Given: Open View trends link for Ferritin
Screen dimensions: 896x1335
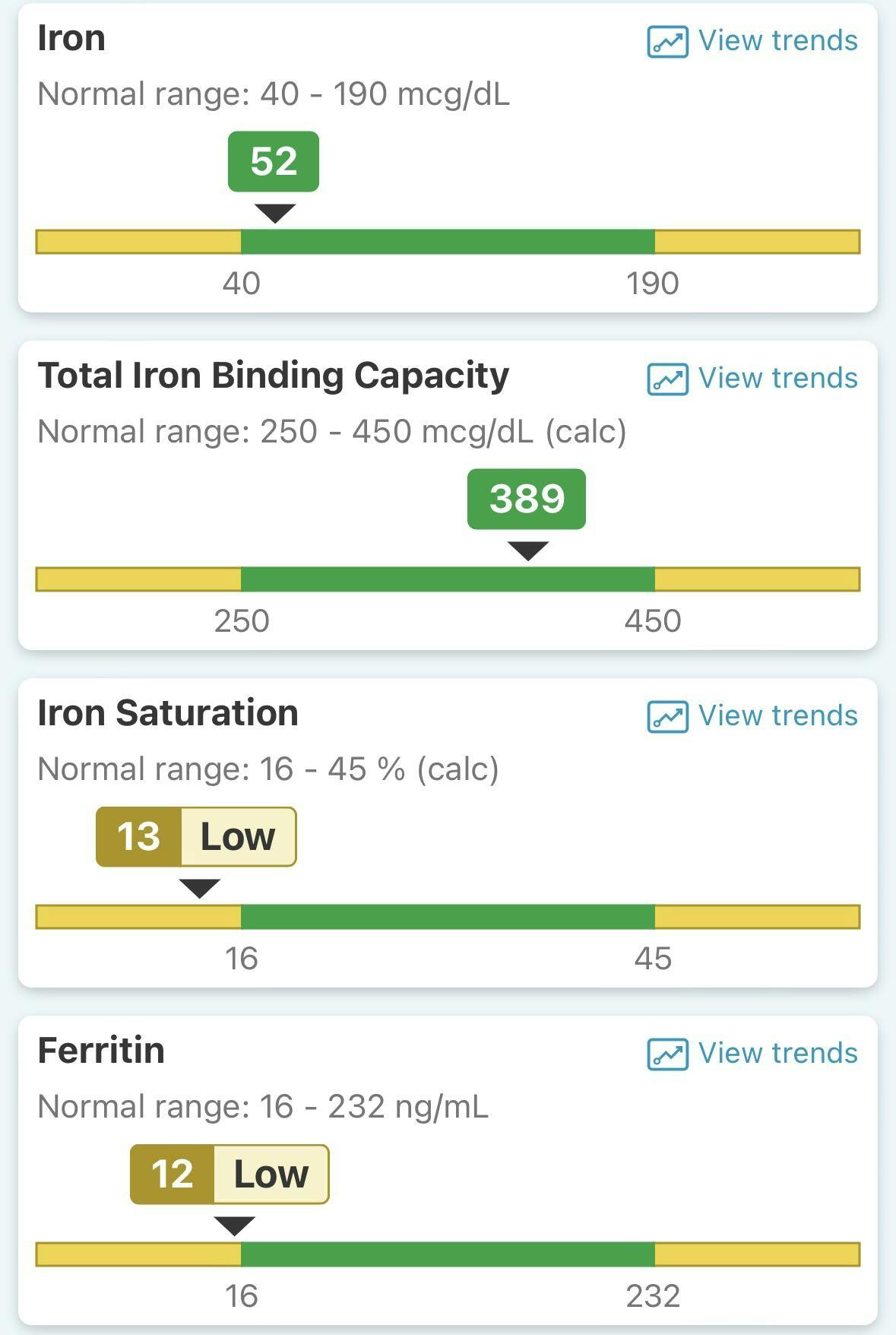Looking at the screenshot, I should [777, 1054].
